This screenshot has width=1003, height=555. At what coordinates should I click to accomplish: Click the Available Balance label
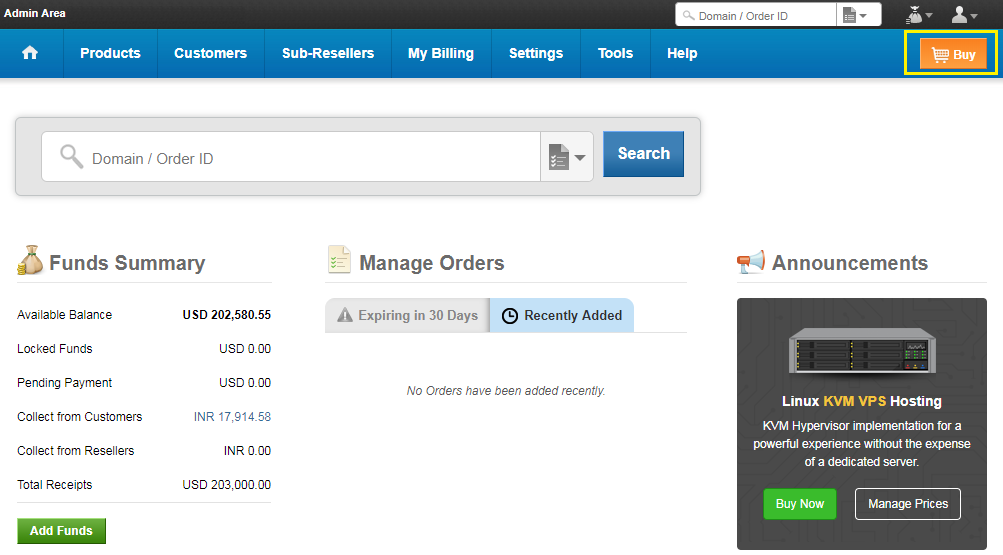[65, 315]
